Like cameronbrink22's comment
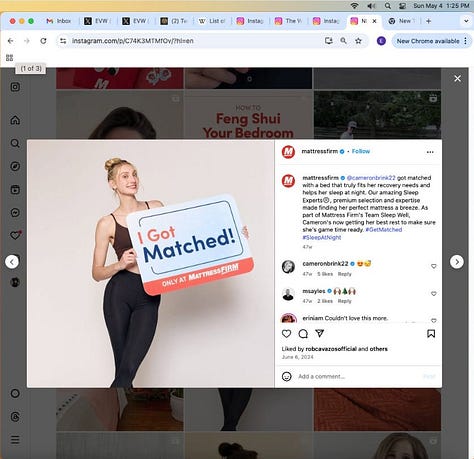Image resolution: width=474 pixels, height=459 pixels. (434, 266)
